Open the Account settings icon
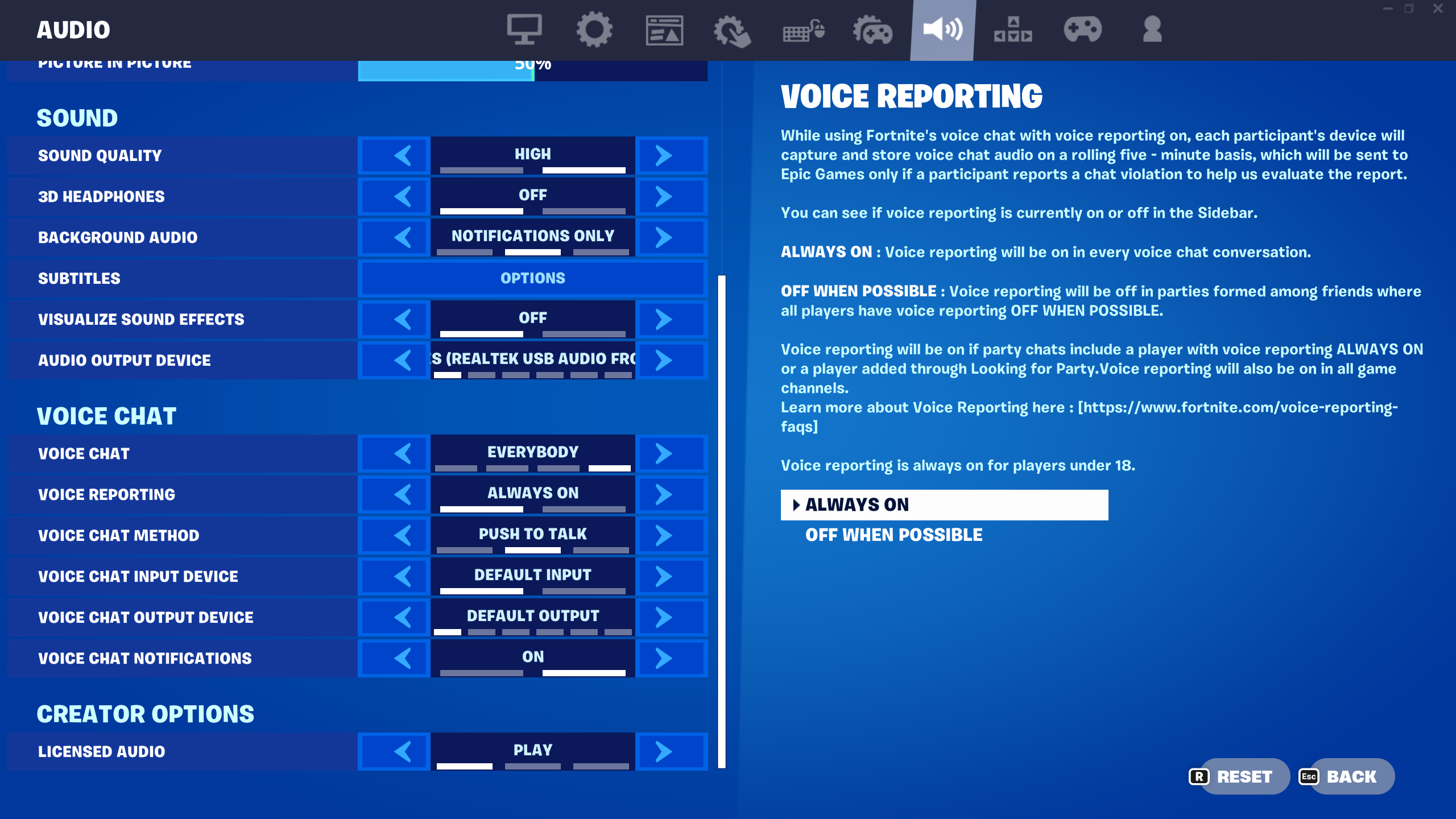1456x819 pixels. point(1152,30)
